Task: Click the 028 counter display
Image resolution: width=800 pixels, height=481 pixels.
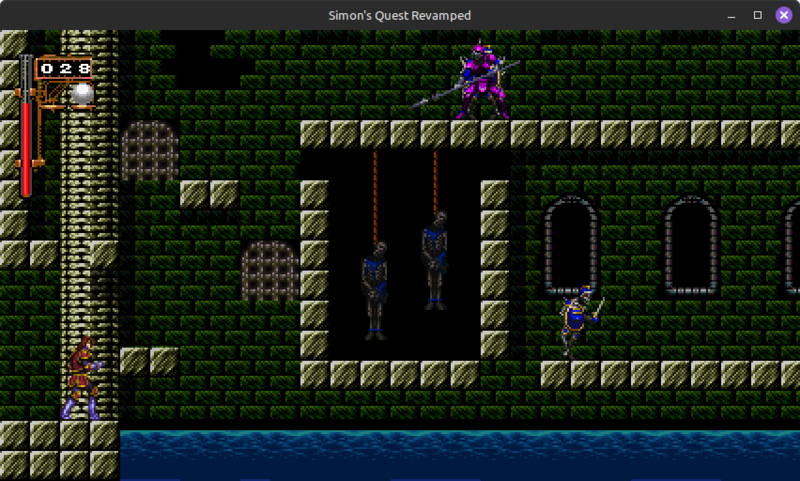Action: pos(66,69)
